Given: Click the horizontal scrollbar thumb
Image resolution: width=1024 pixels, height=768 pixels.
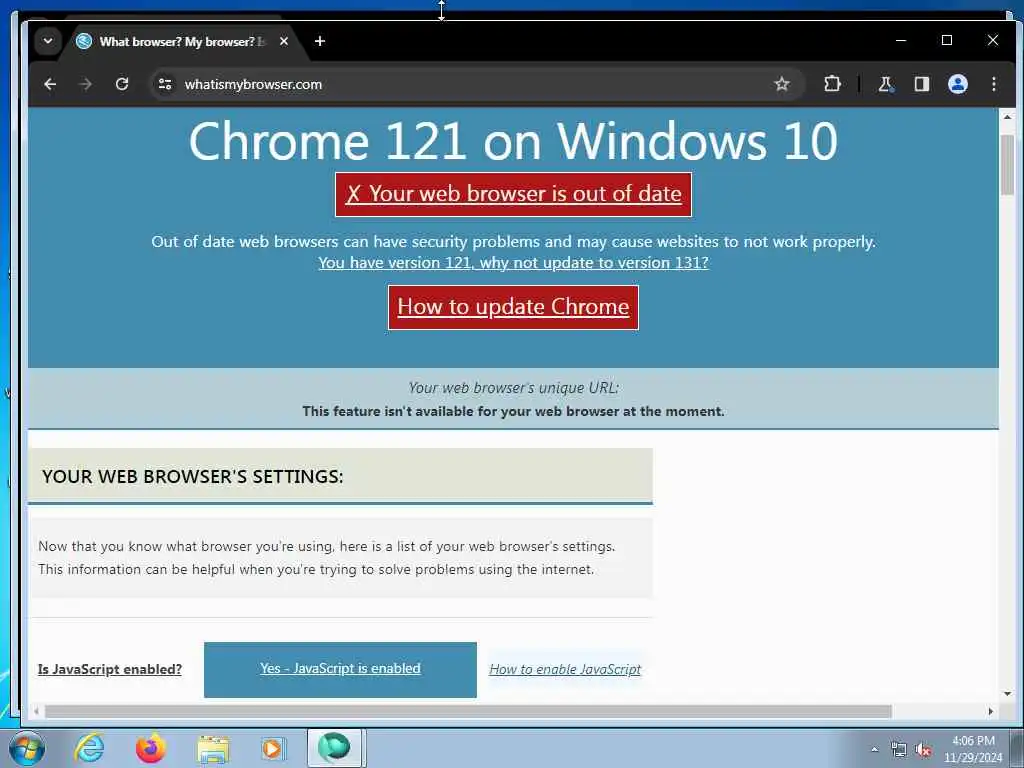Looking at the screenshot, I should point(468,711).
